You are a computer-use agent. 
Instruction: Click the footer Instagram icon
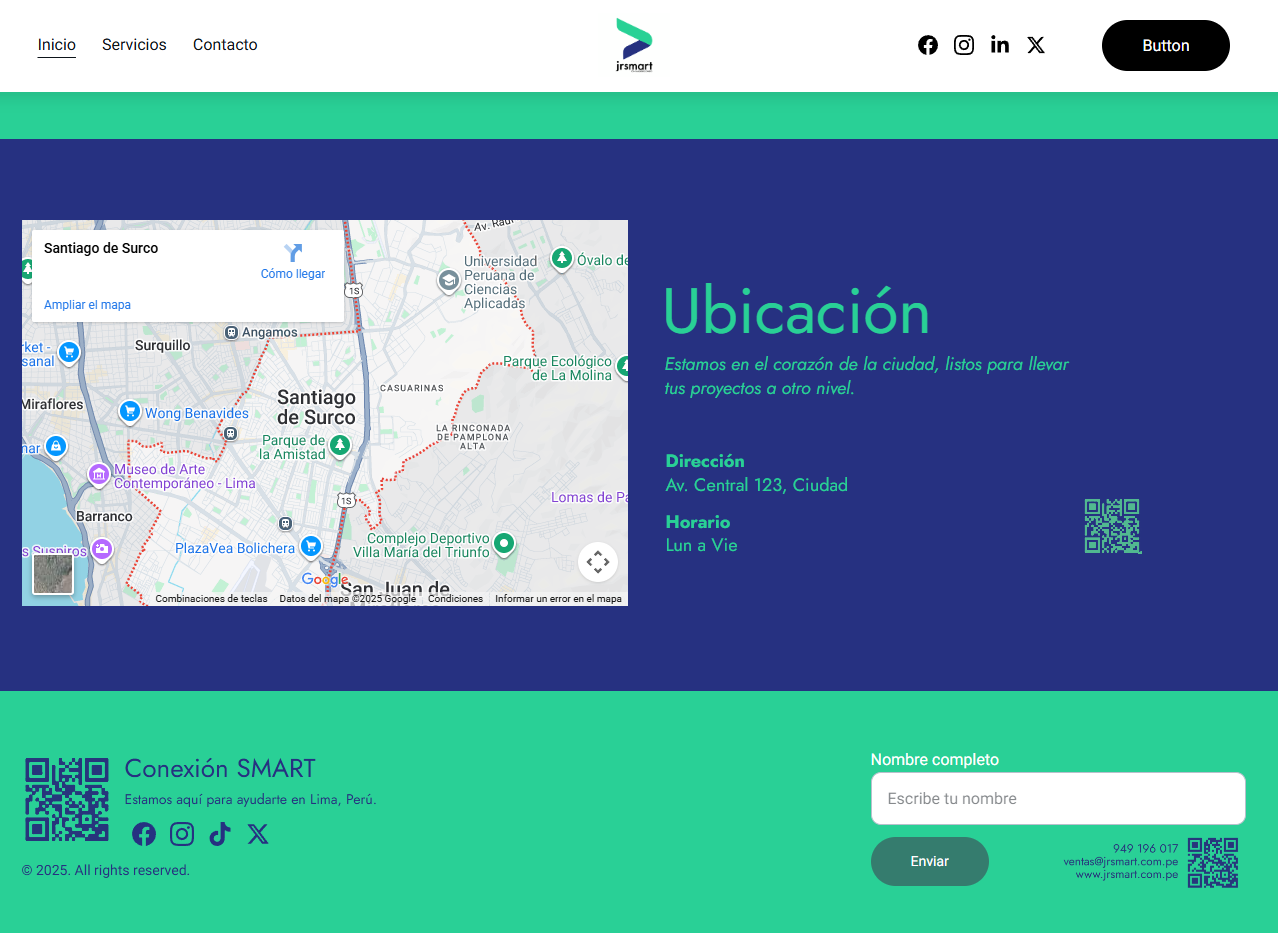pyautogui.click(x=182, y=834)
